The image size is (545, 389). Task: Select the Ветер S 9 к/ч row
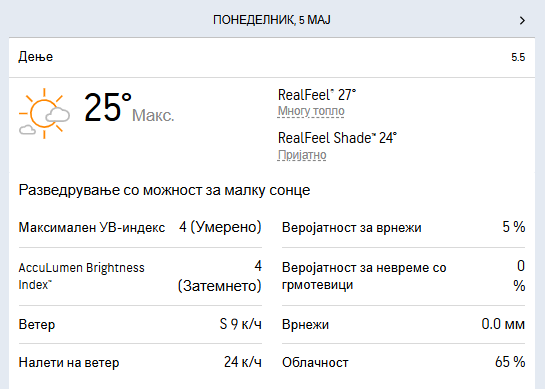tap(140, 324)
